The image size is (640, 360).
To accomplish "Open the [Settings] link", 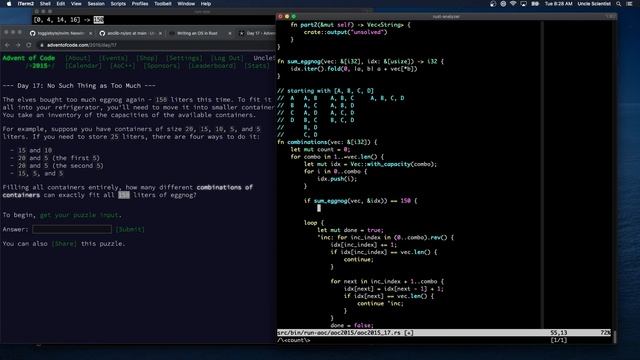I will tap(184, 58).
